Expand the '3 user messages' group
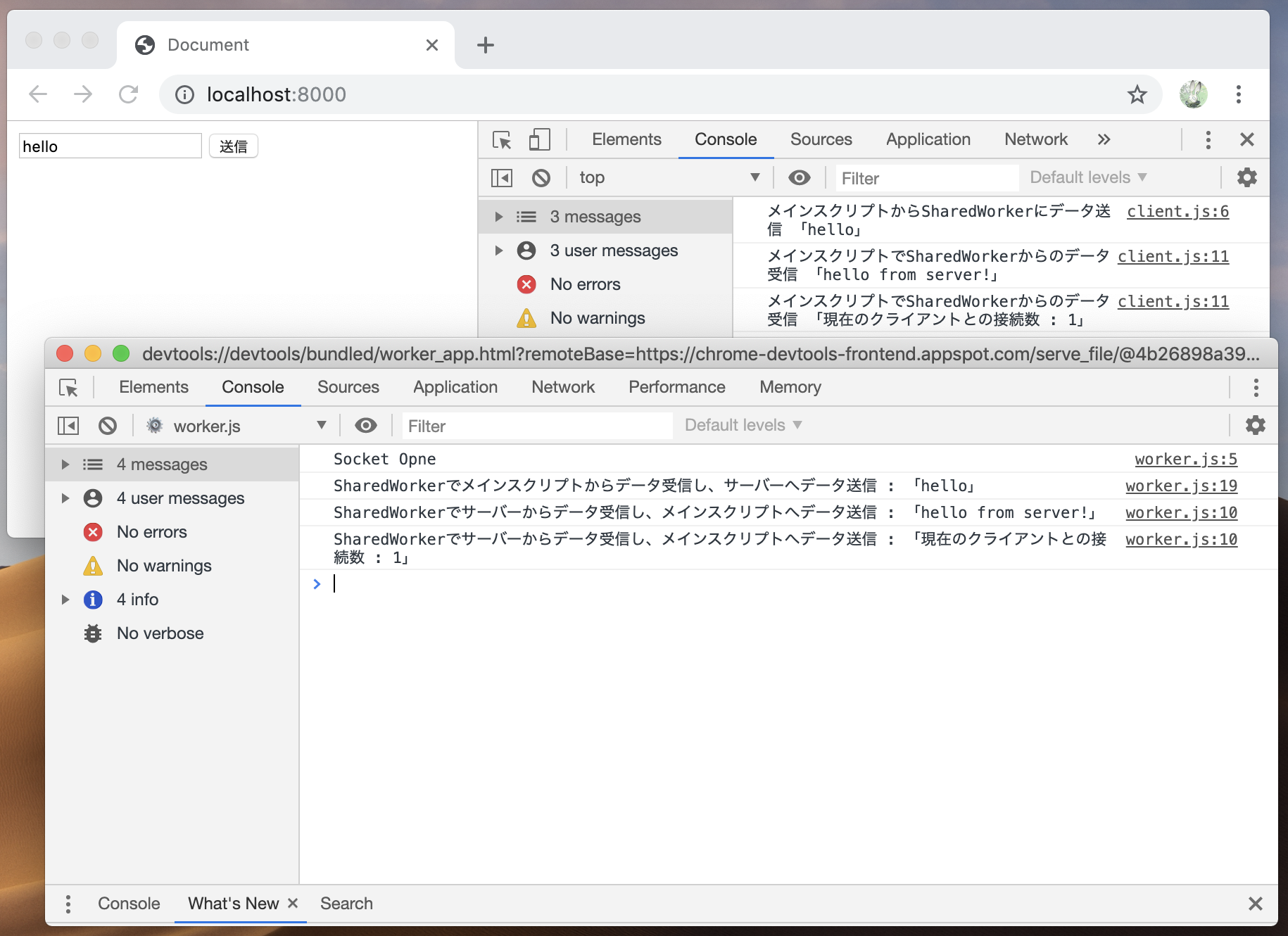Viewport: 1288px width, 936px height. (499, 251)
